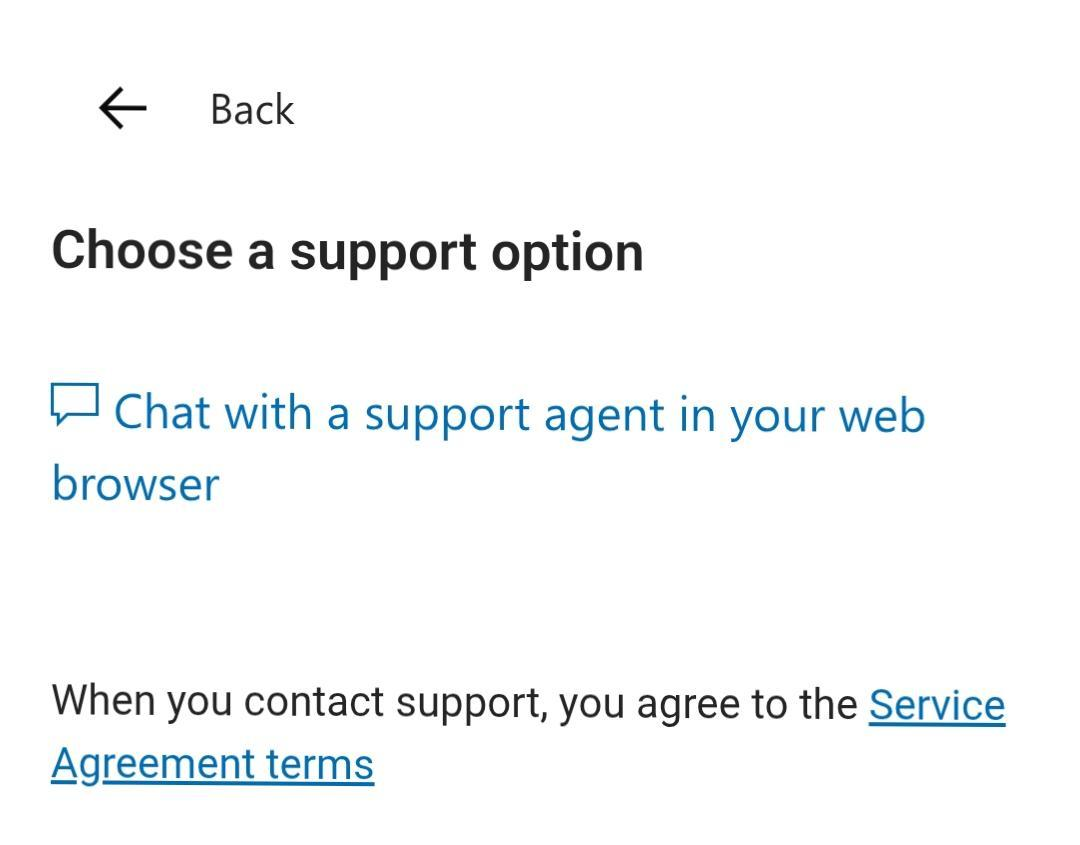Select the blue chat bubble icon

click(75, 404)
